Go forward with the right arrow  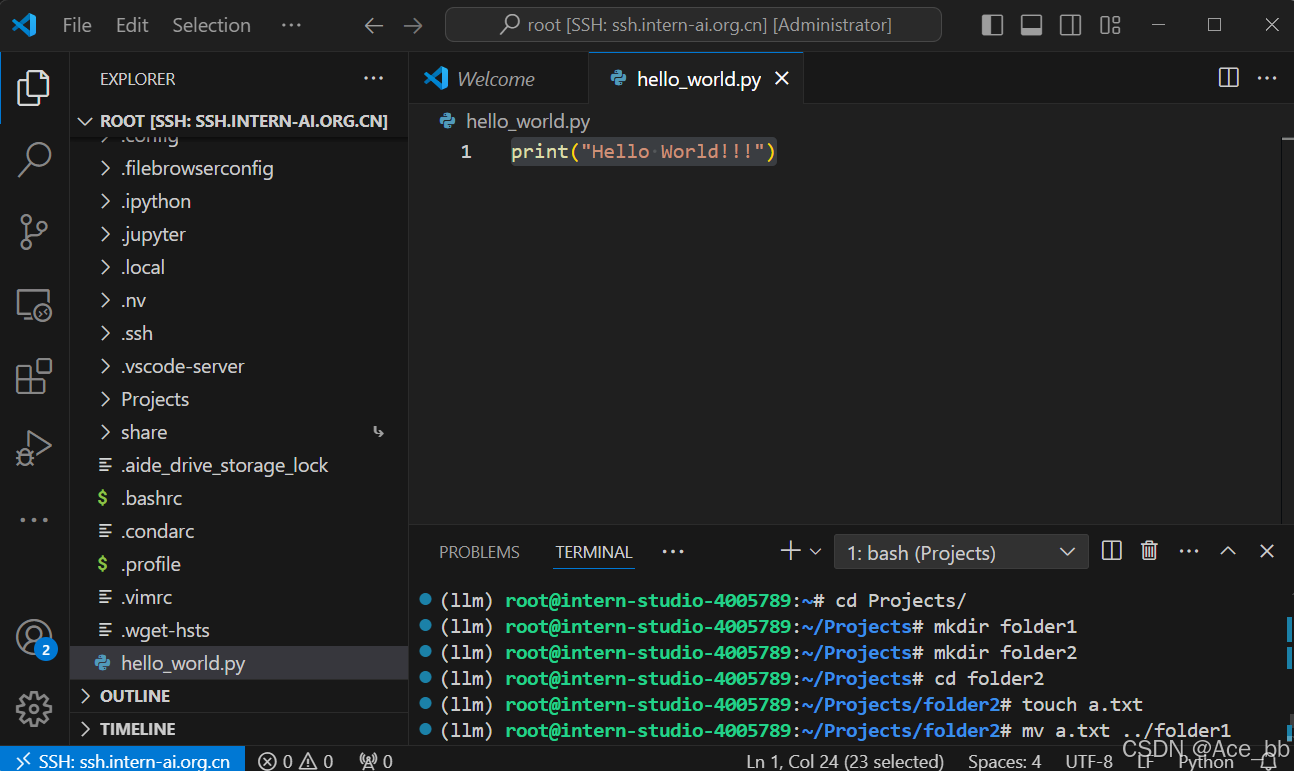412,25
